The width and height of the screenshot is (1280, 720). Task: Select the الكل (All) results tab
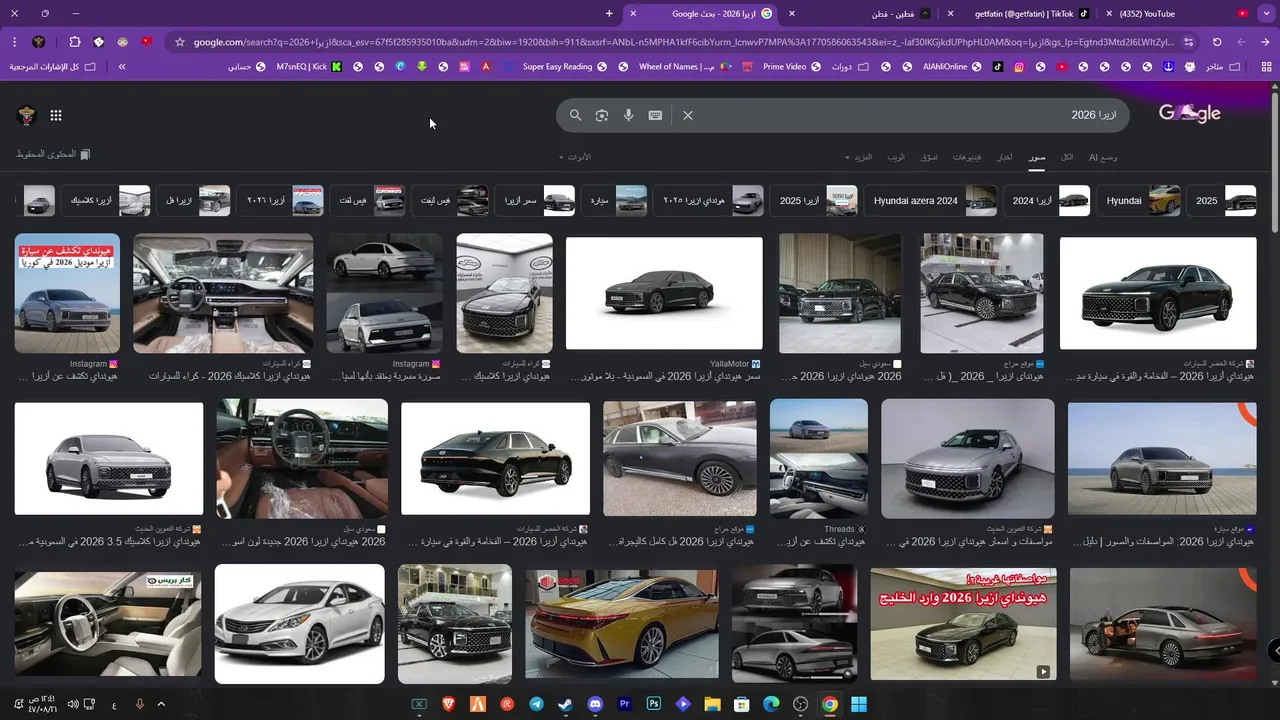coord(1067,157)
